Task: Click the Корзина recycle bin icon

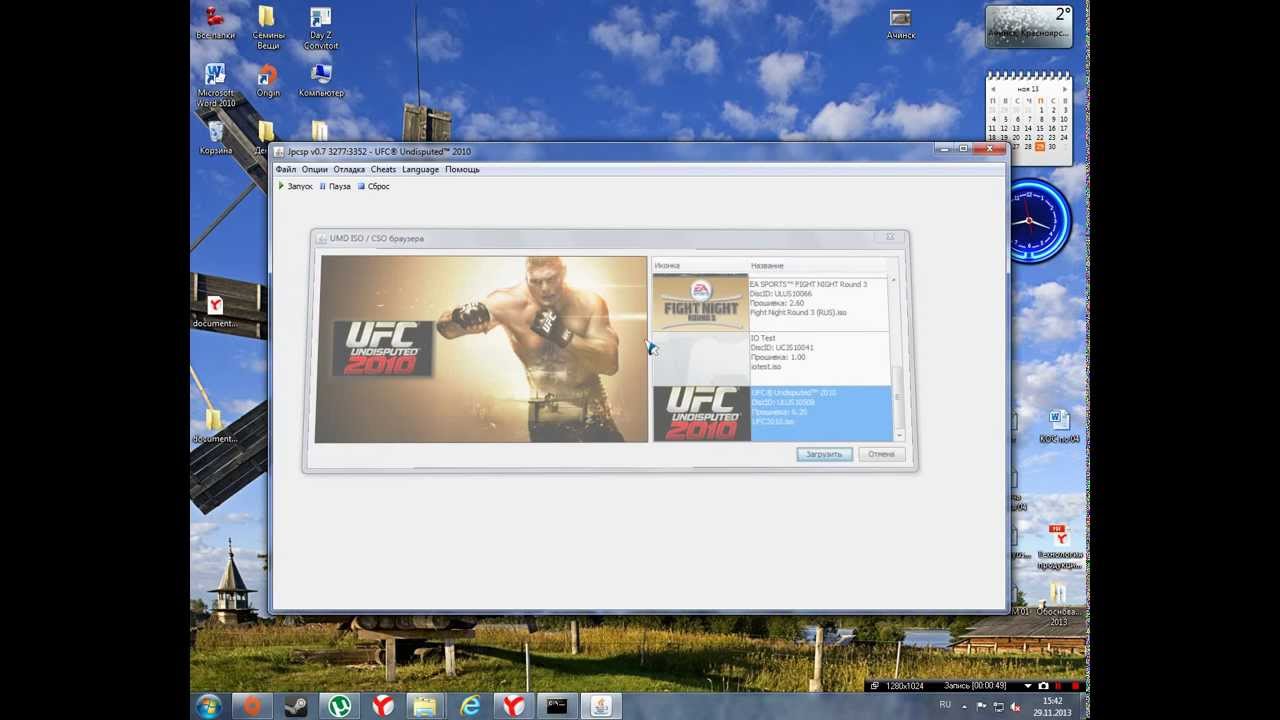Action: 215,138
